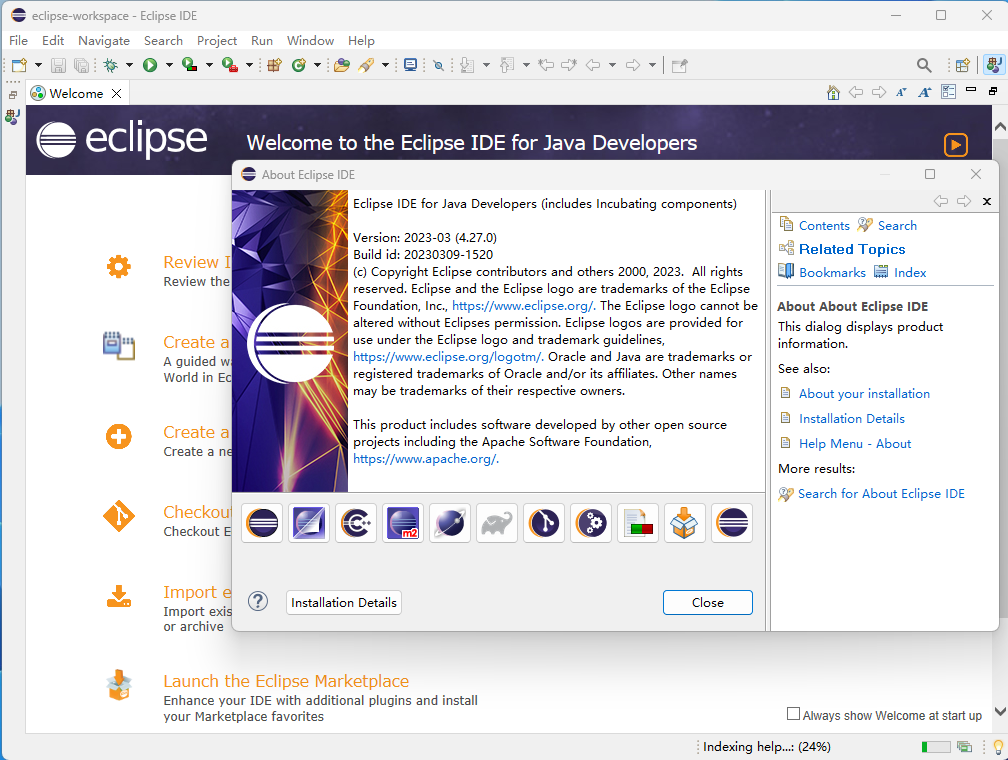Open the File menu
1008x760 pixels.
click(18, 41)
